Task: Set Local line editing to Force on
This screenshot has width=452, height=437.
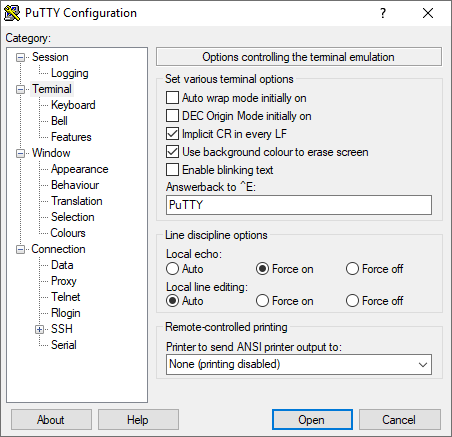Action: 262,301
